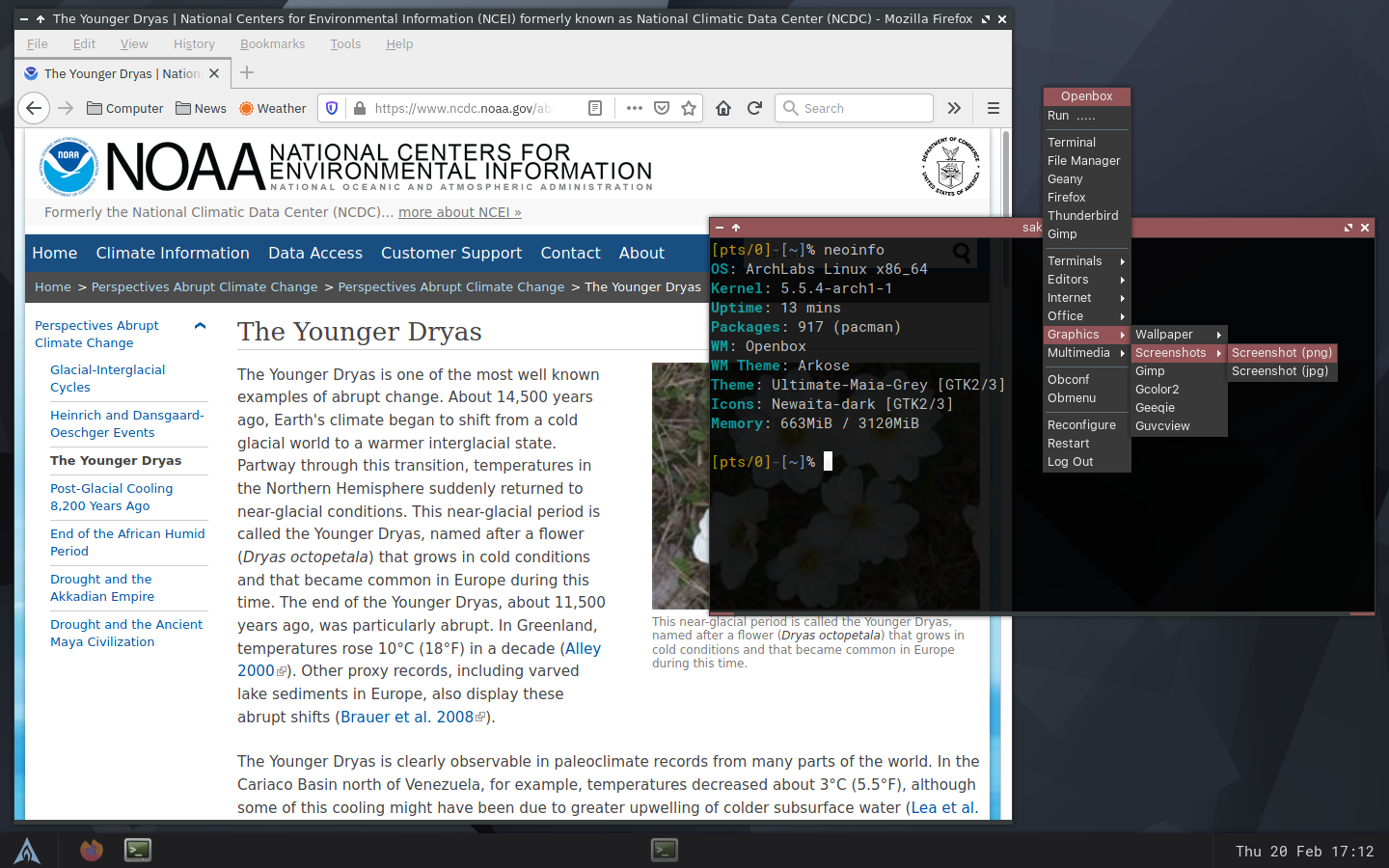Open the Firefox hamburger menu
Viewport: 1389px width, 868px height.
tap(993, 108)
